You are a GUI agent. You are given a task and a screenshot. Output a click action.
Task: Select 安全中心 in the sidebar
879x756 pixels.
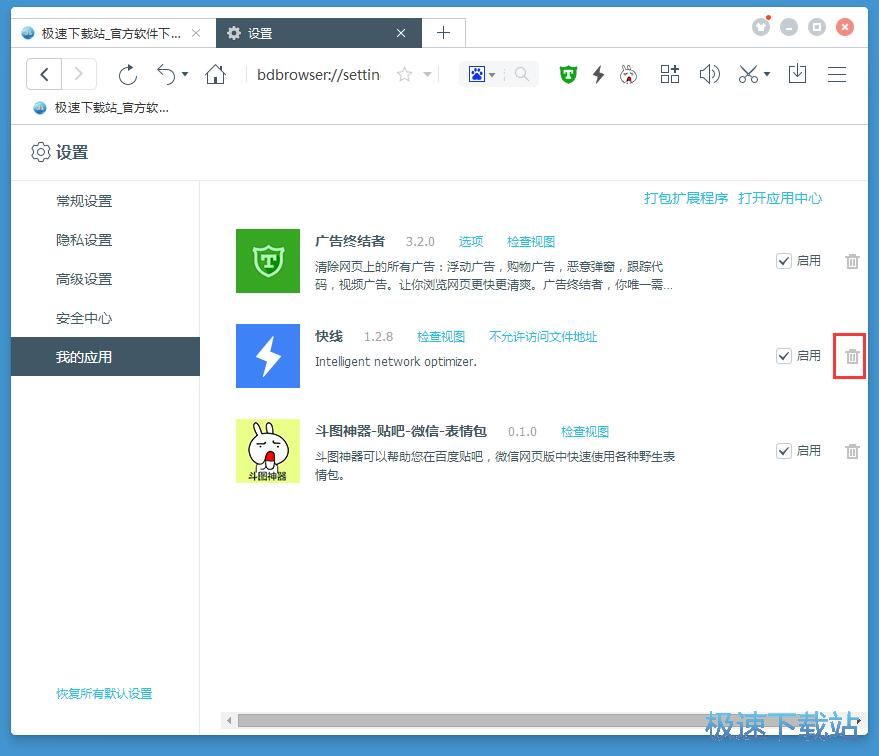coord(84,318)
